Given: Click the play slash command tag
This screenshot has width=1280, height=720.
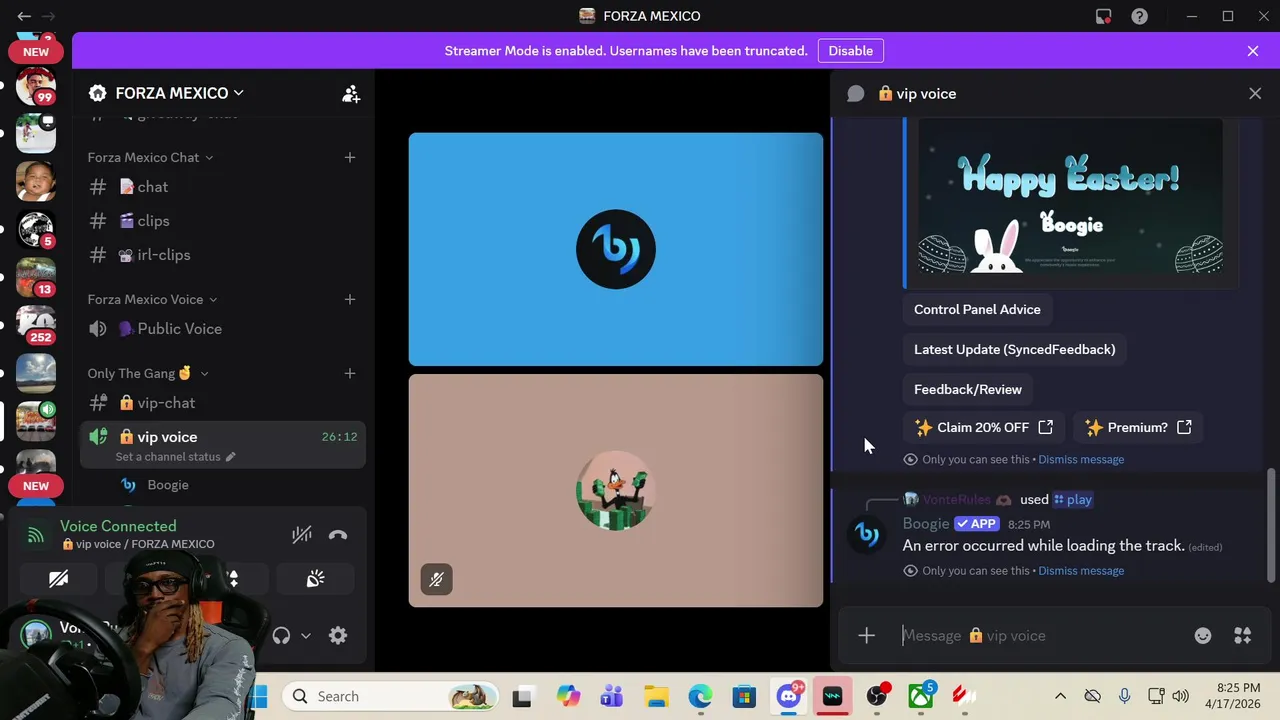Looking at the screenshot, I should pos(1073,499).
